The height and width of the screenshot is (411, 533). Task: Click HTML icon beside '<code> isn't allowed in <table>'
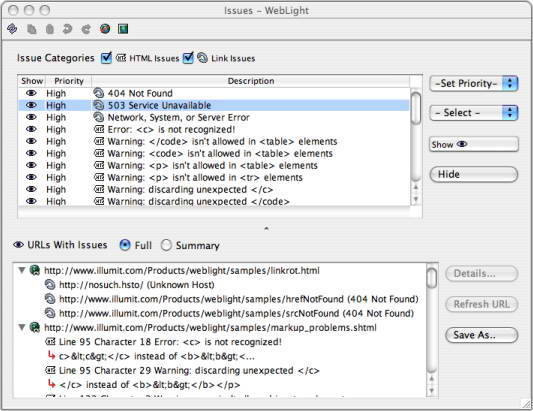coord(99,153)
